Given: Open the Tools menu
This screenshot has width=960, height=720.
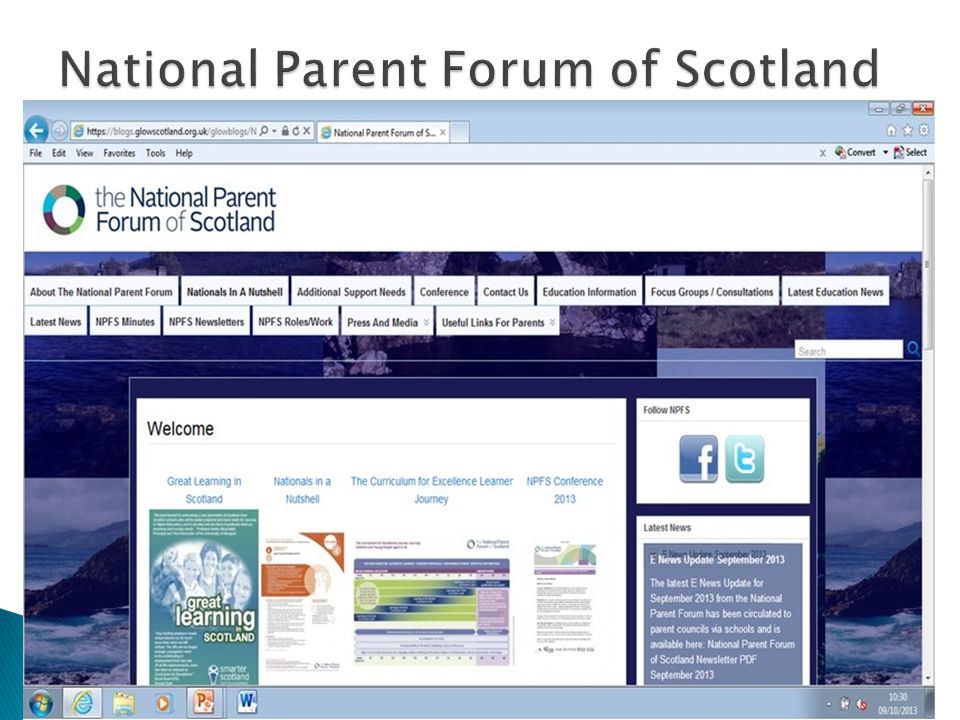Looking at the screenshot, I should 156,153.
